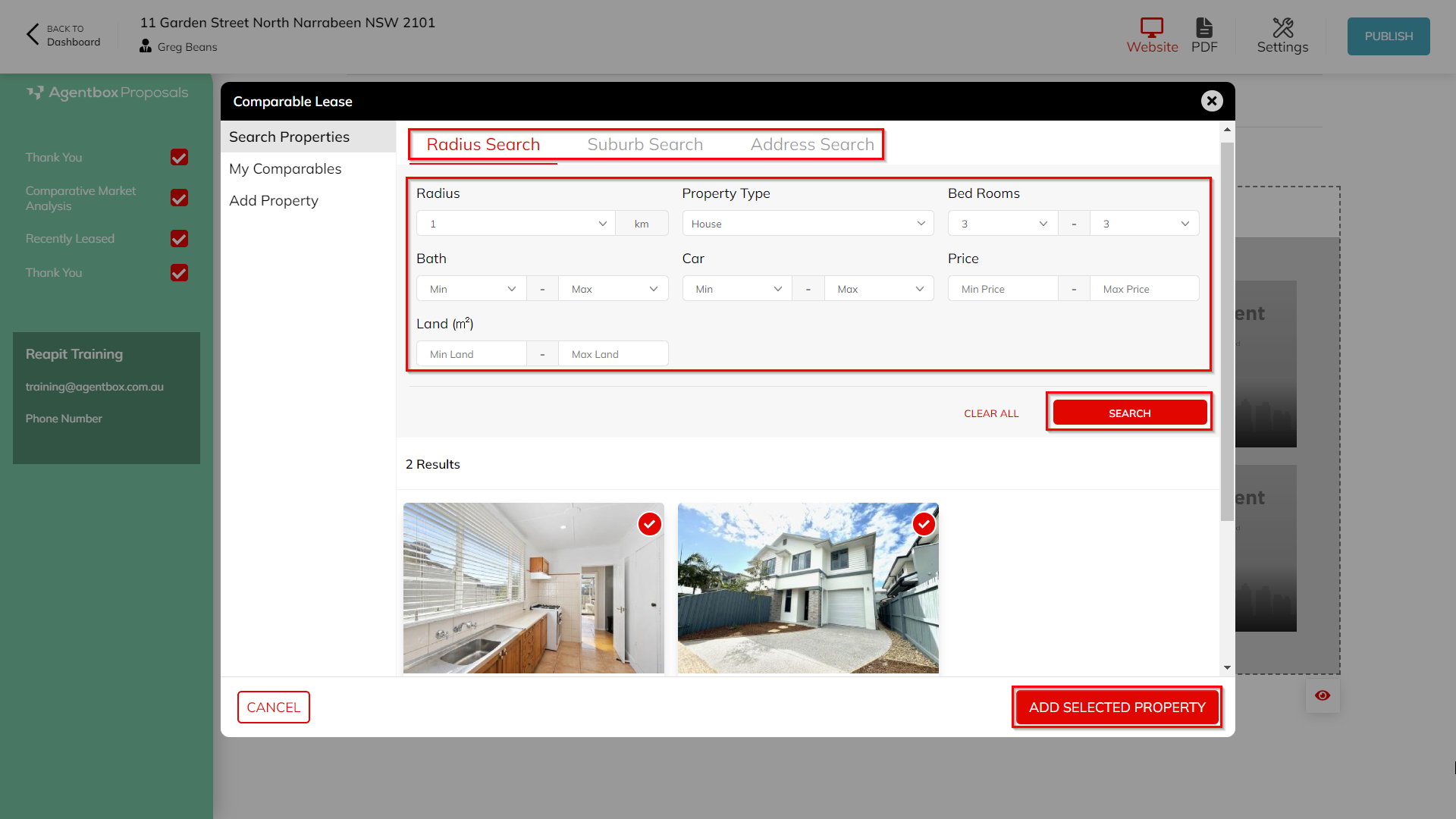The height and width of the screenshot is (819, 1456).
Task: Uncheck Comparative Market Analysis checkbox
Action: tap(179, 198)
